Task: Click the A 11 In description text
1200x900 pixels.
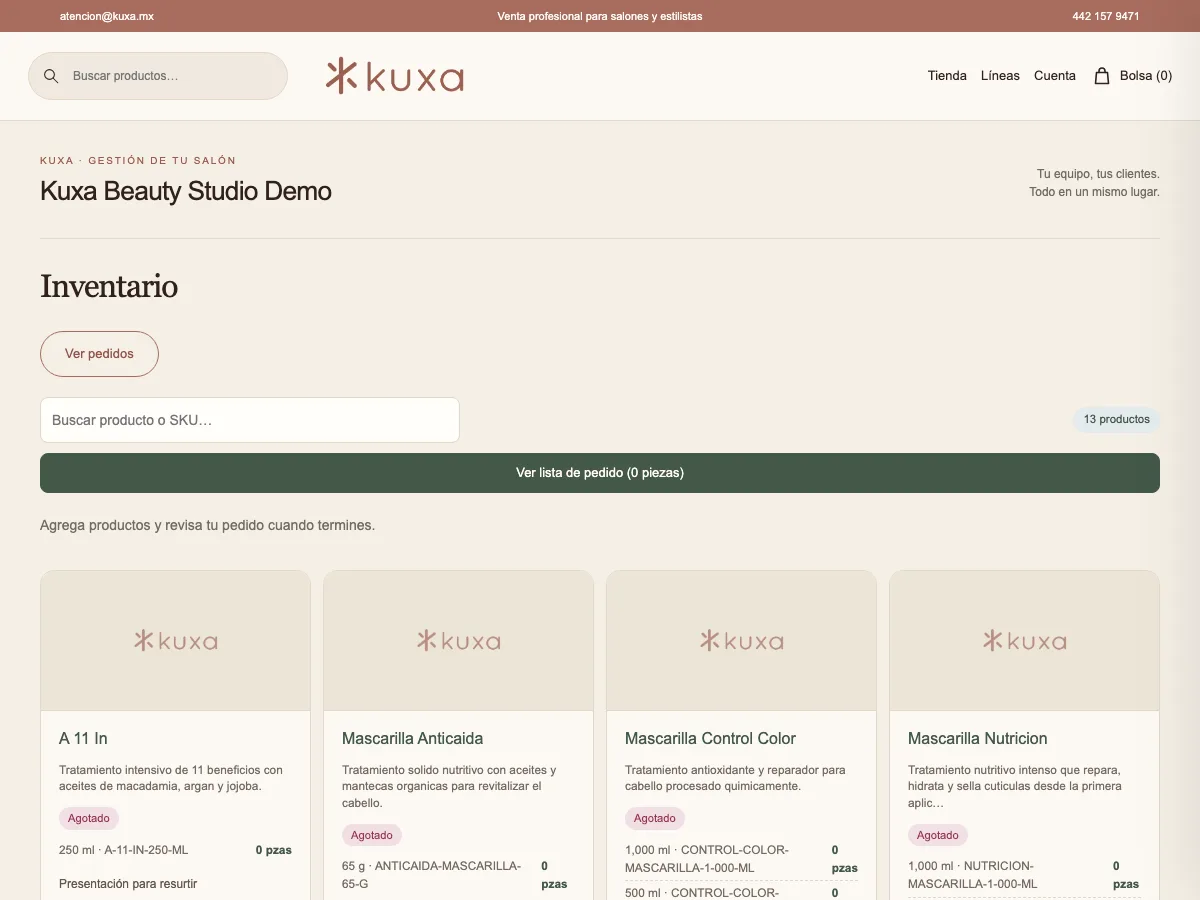Action: [171, 778]
